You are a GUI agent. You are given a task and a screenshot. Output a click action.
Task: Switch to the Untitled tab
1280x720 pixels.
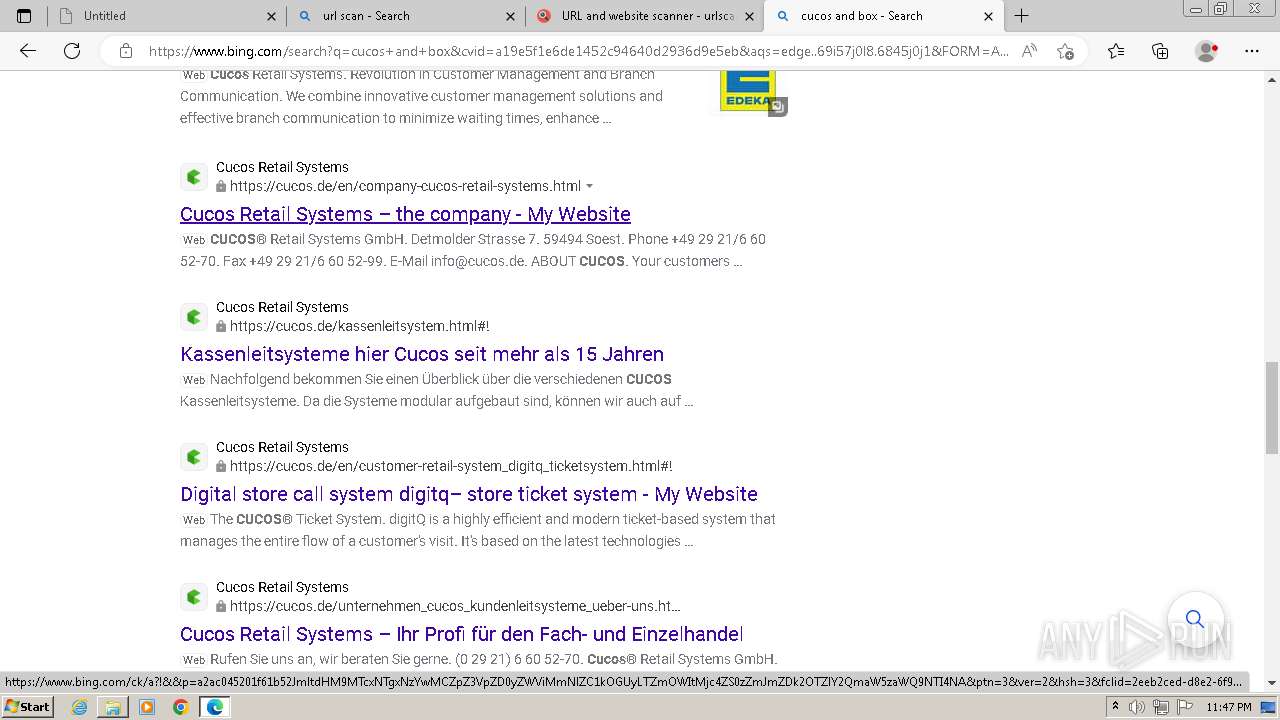click(165, 16)
